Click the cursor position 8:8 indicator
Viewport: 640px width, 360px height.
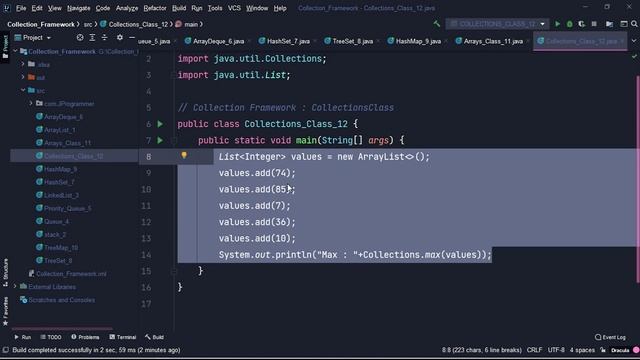click(482, 350)
